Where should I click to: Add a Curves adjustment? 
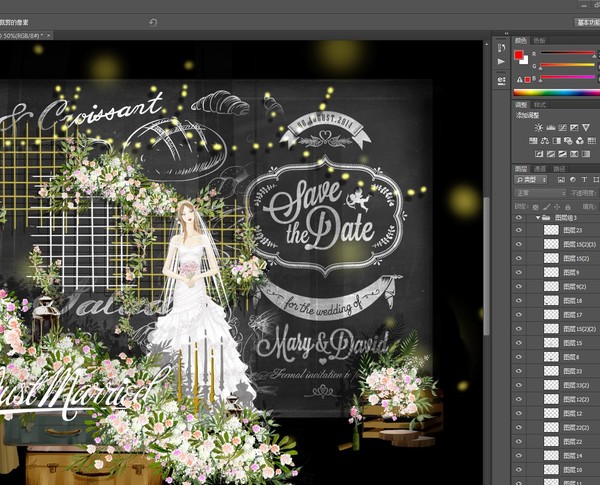click(x=562, y=127)
